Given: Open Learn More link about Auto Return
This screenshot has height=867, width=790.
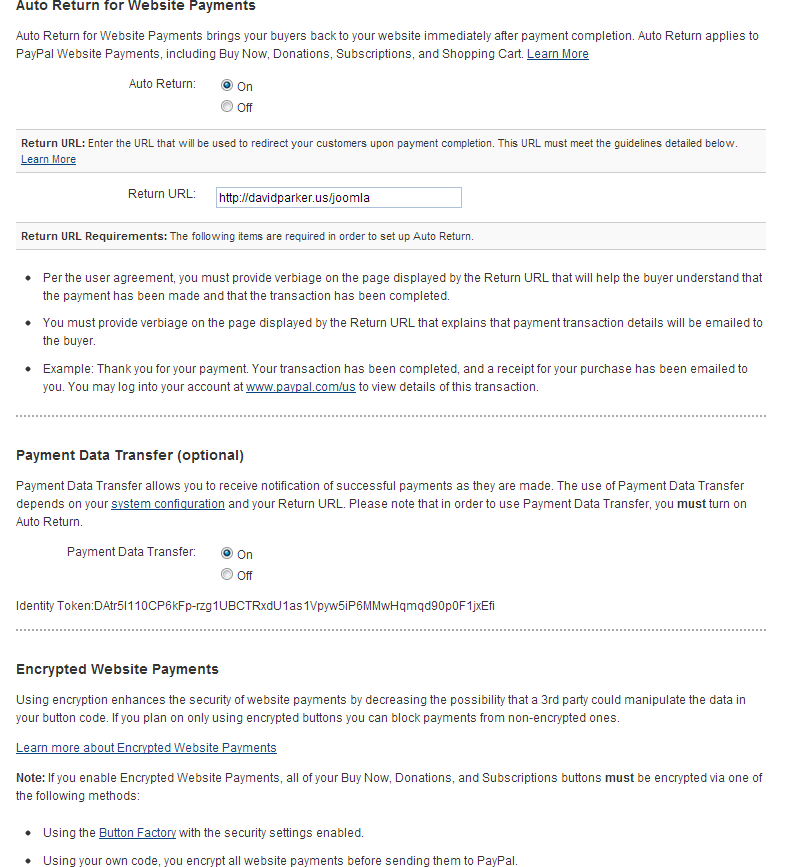Looking at the screenshot, I should tap(557, 54).
